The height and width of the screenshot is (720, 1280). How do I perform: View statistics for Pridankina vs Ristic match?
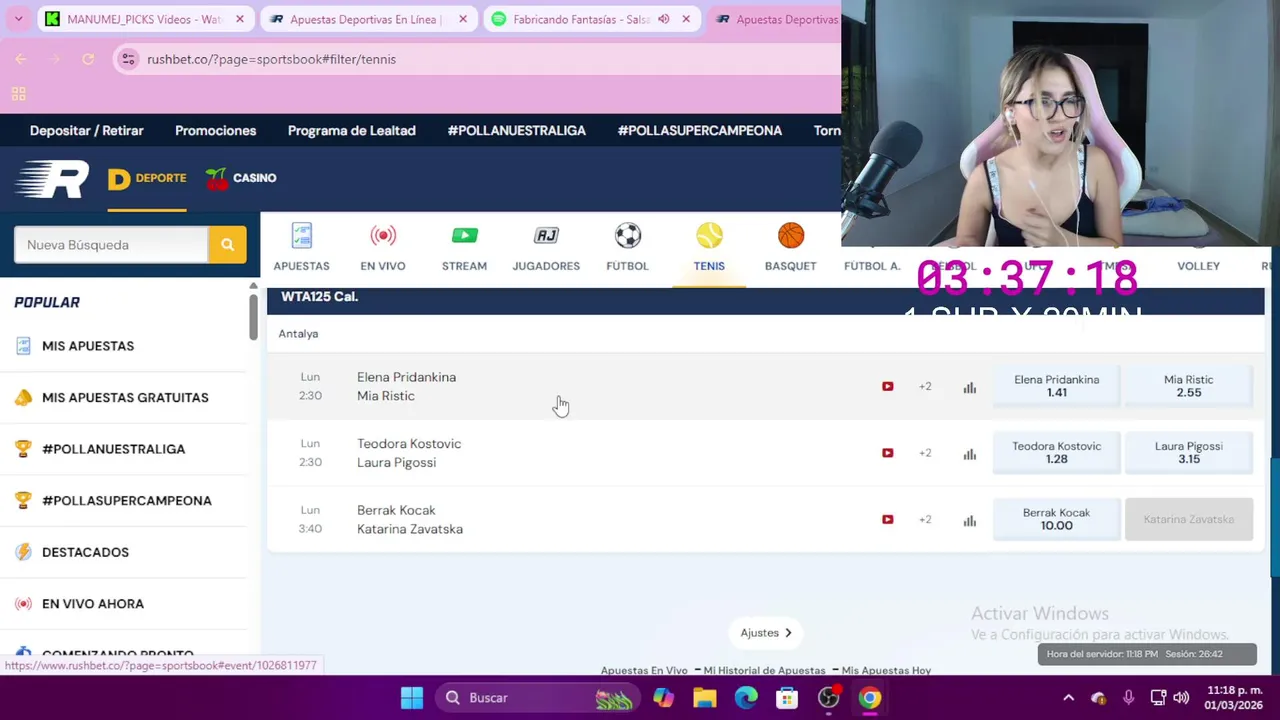coord(969,387)
